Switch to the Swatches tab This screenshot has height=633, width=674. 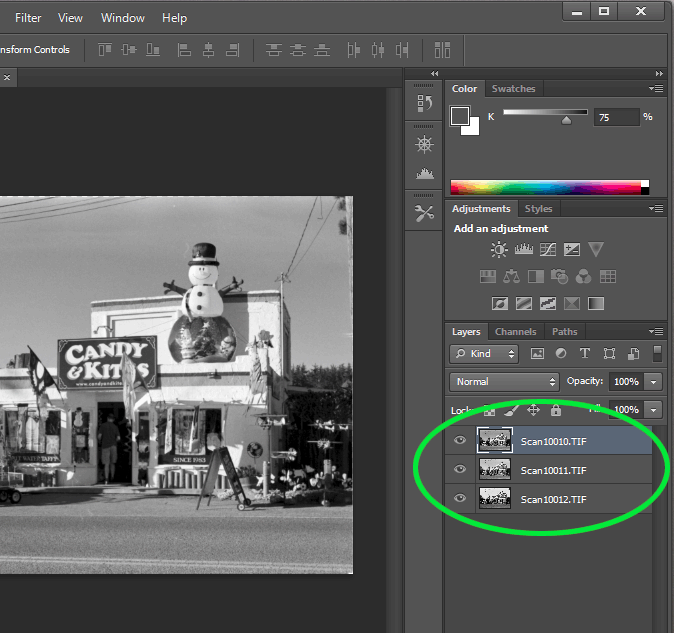(x=513, y=89)
